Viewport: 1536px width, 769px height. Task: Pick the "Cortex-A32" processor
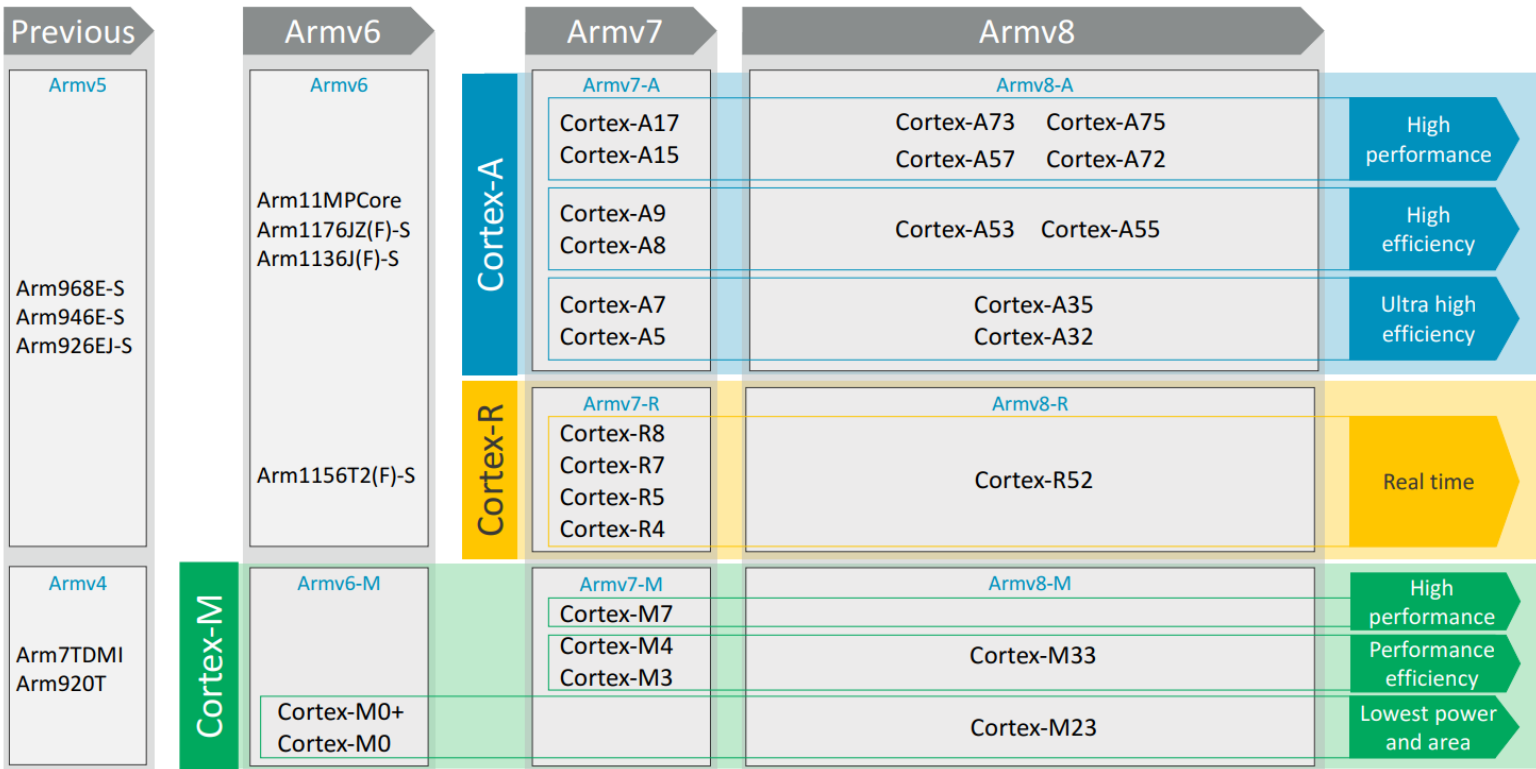point(1034,337)
